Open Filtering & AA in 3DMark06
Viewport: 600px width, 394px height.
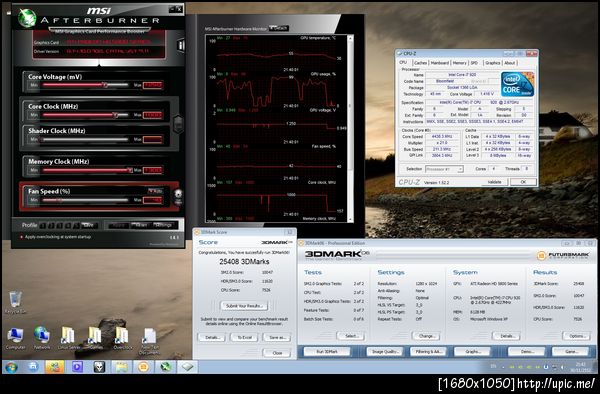point(428,352)
